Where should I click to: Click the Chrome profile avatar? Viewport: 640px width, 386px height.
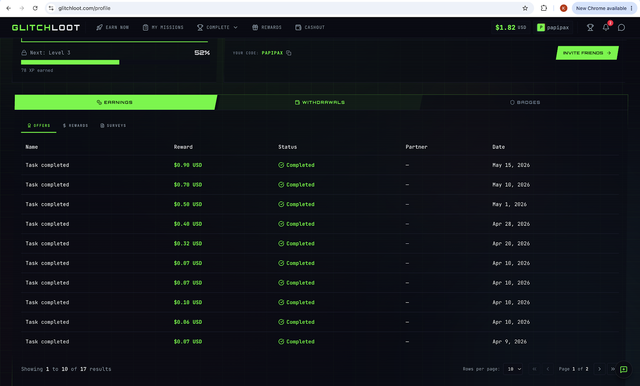tap(564, 8)
